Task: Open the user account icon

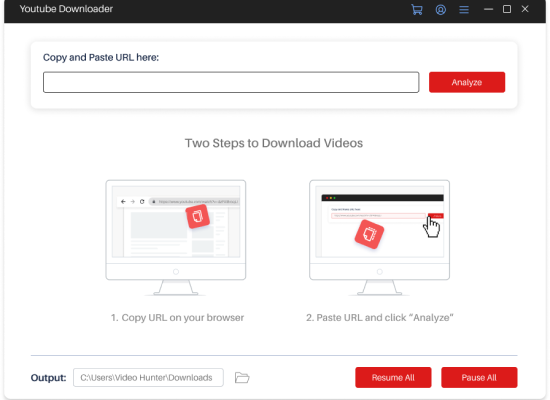Action: pos(441,9)
